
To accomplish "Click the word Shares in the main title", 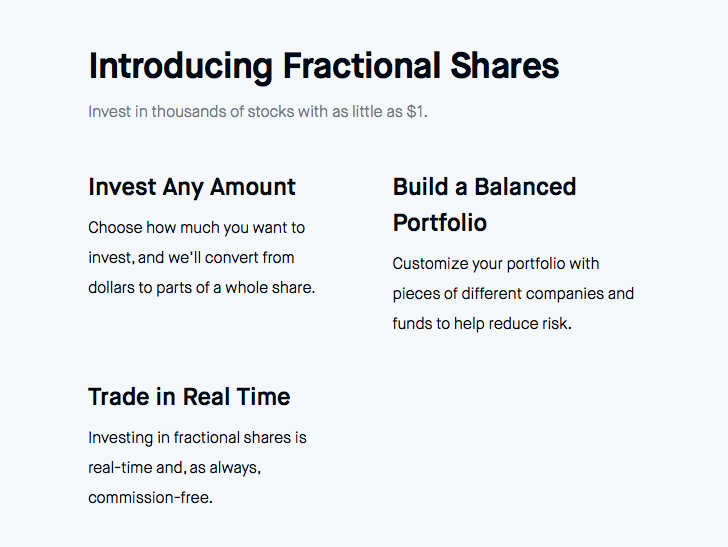I will click(505, 66).
